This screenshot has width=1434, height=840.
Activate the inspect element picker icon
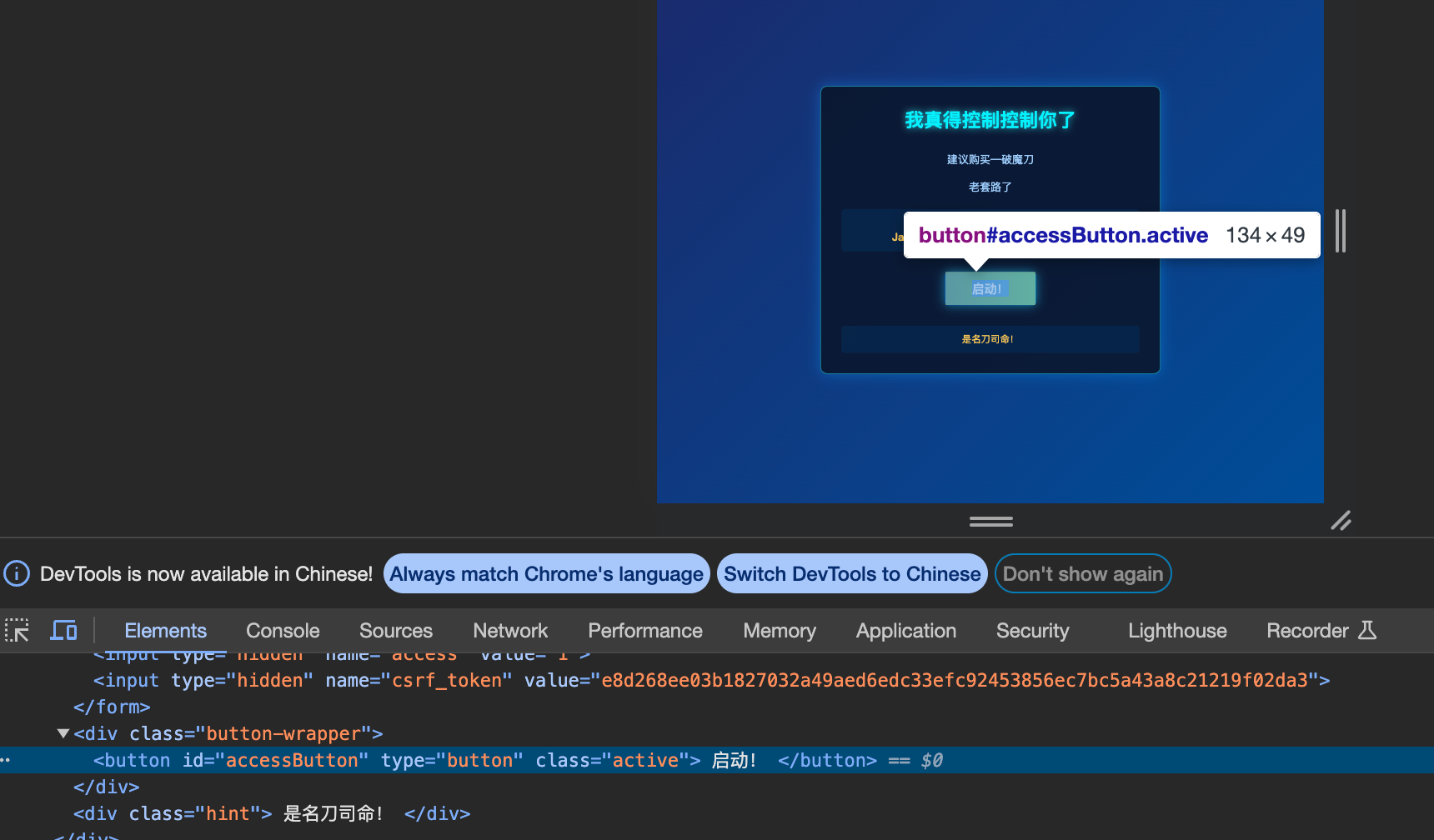pos(17,630)
